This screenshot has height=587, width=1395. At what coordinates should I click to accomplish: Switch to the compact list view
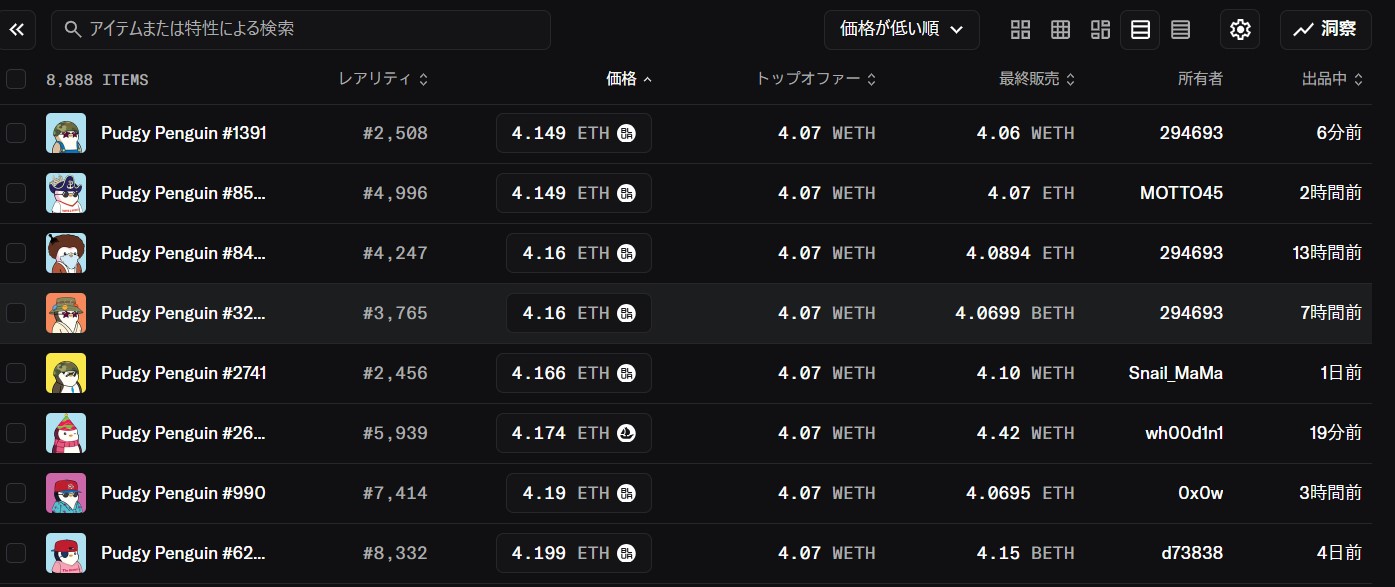pyautogui.click(x=1180, y=29)
